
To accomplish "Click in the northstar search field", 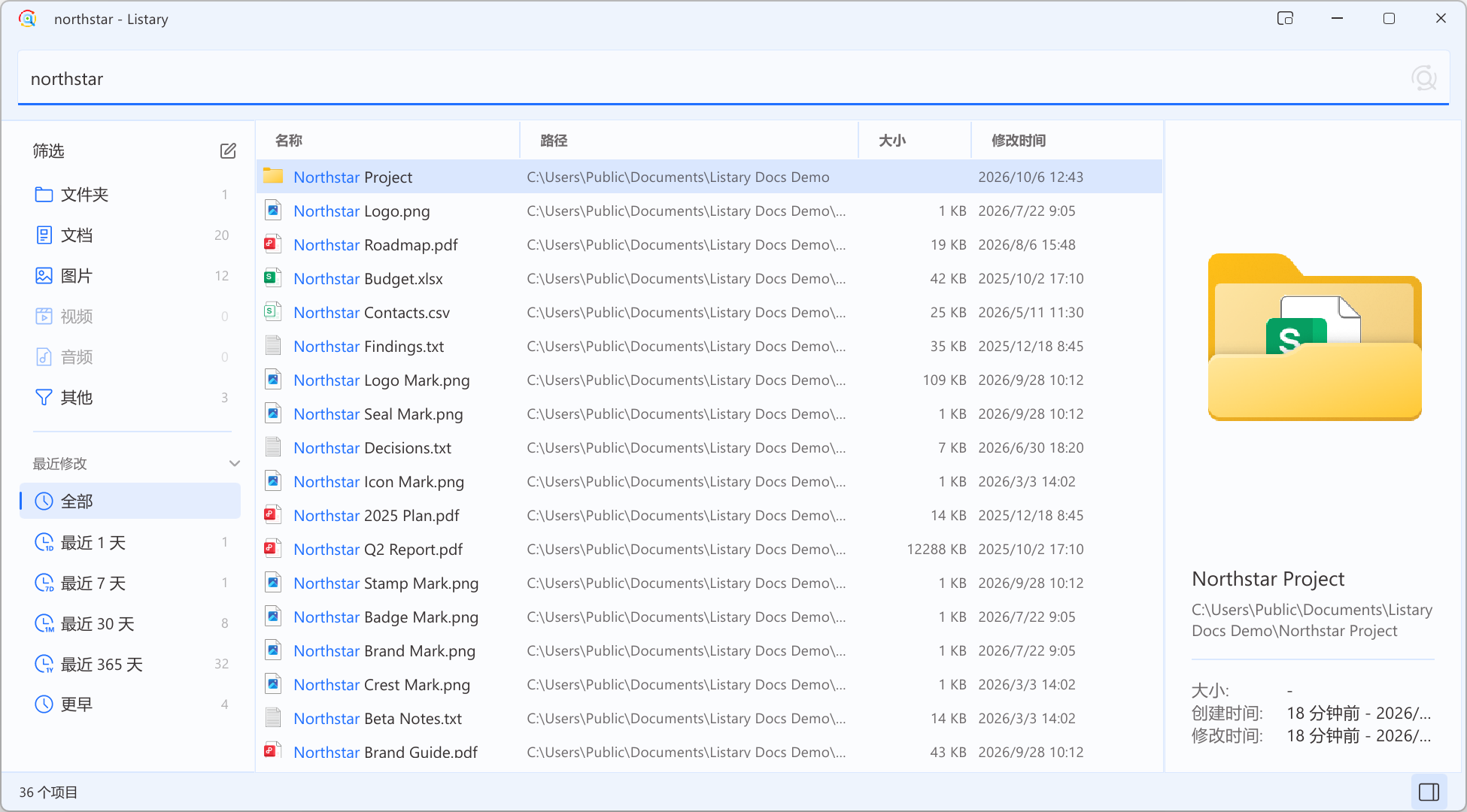I will click(x=715, y=78).
